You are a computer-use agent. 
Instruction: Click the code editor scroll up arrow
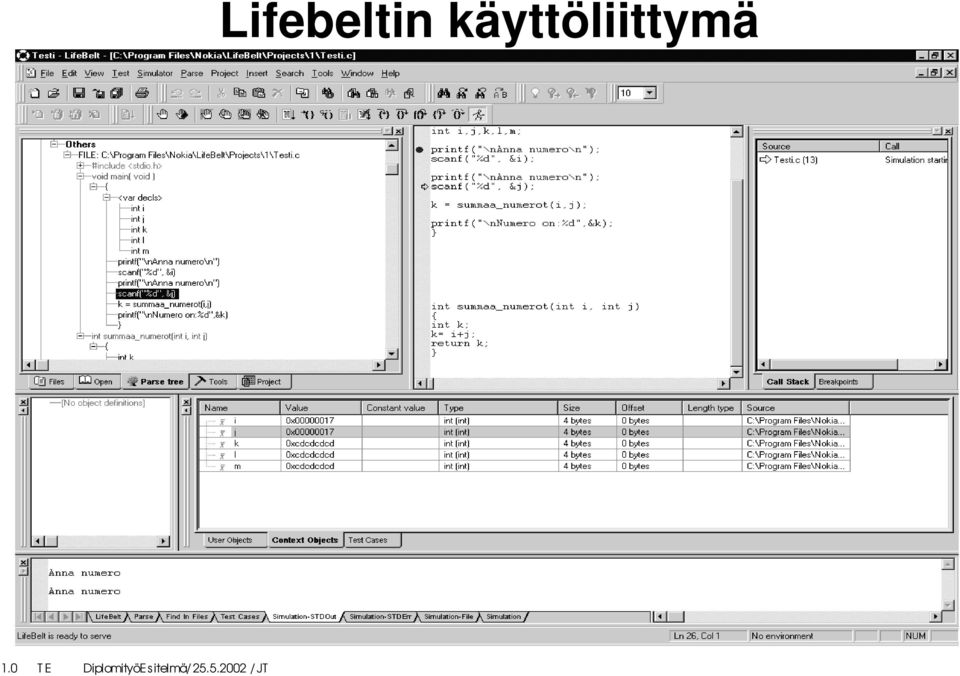pyautogui.click(x=736, y=132)
